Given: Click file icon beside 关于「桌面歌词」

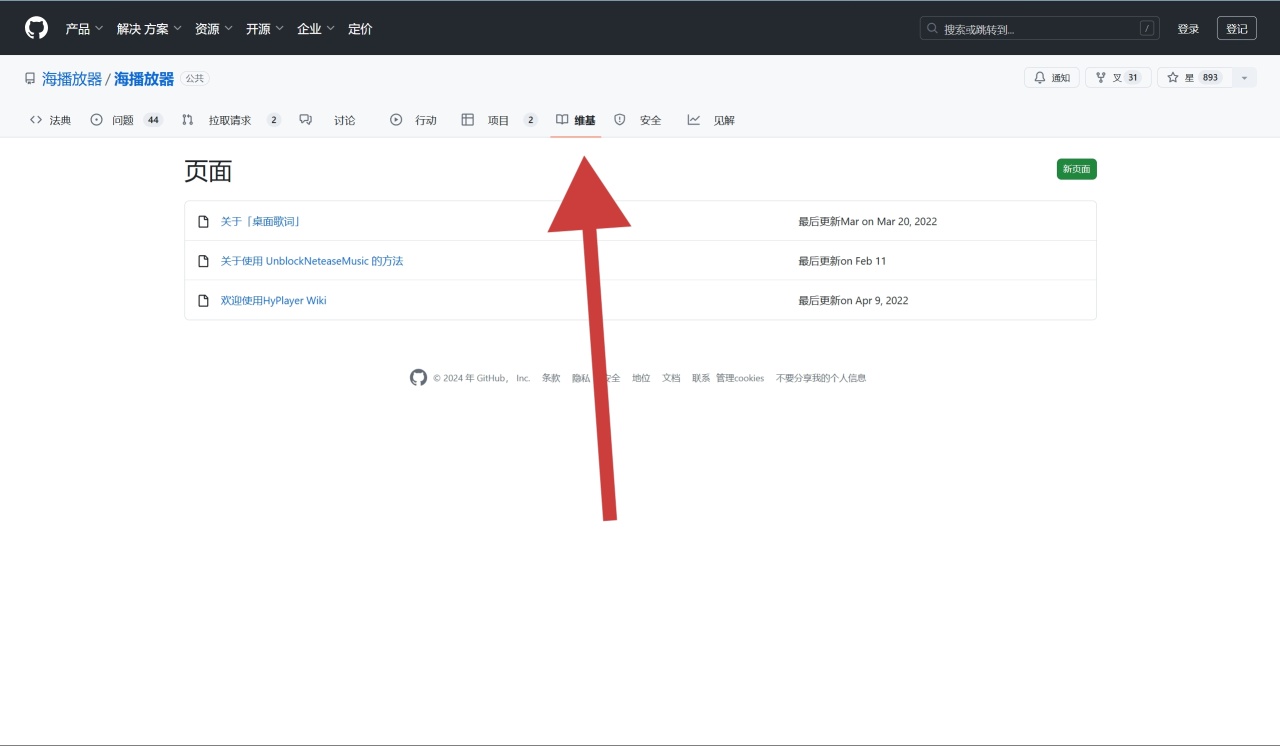Looking at the screenshot, I should tap(204, 221).
